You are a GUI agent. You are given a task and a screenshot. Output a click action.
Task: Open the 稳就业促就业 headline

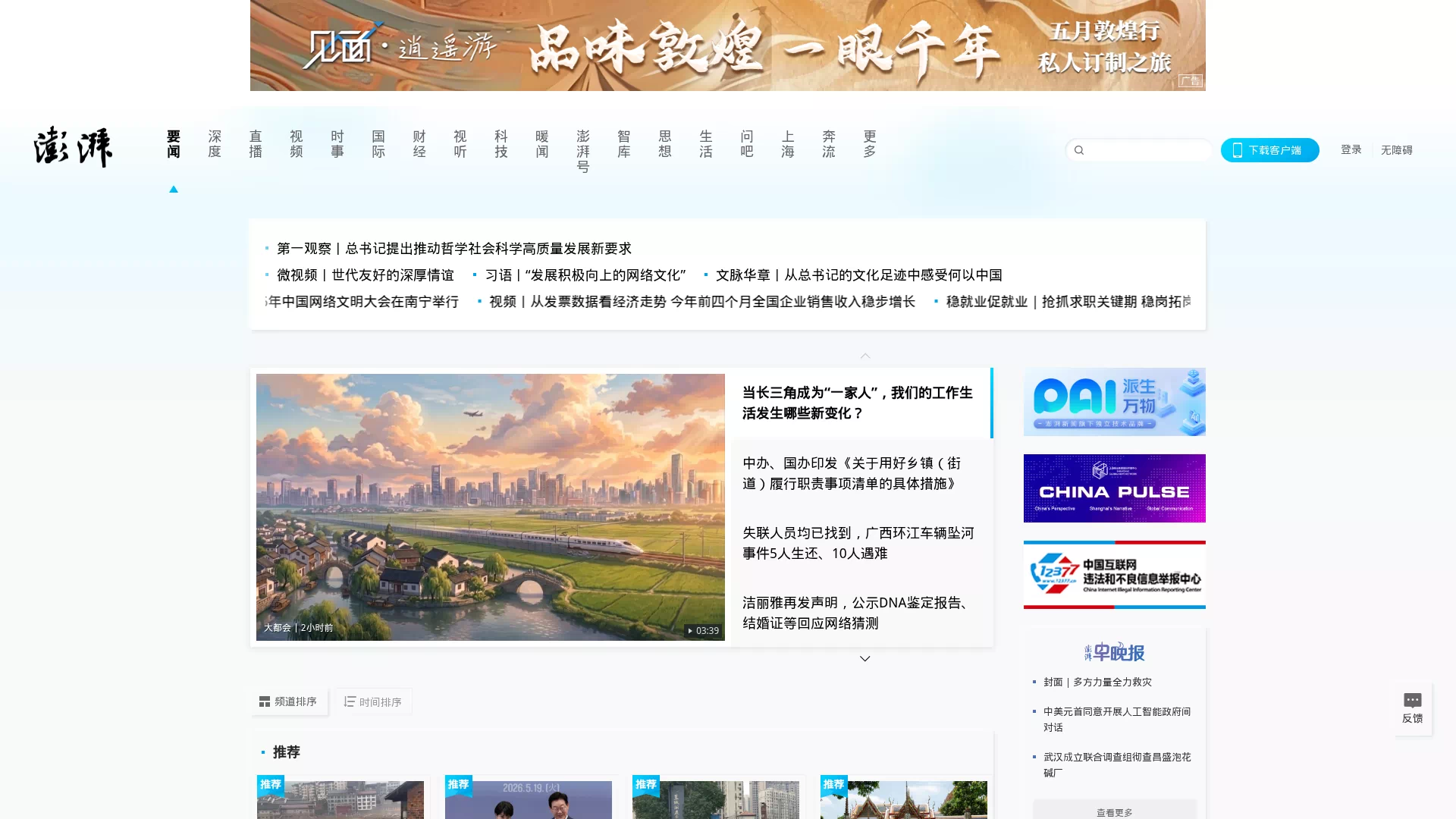click(x=1068, y=302)
